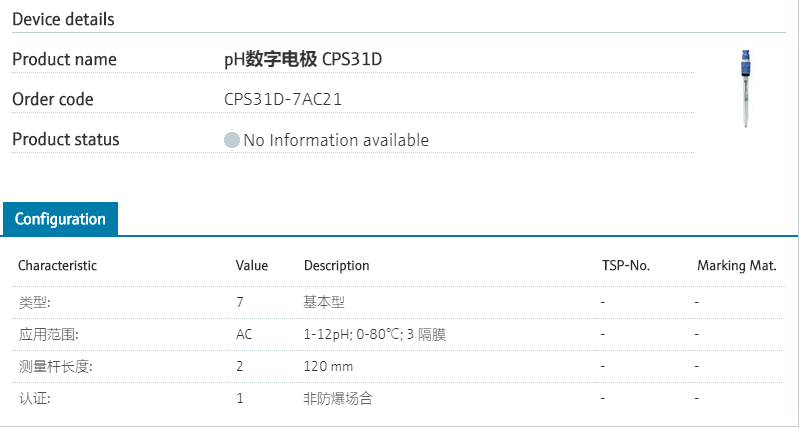Click the Device details heading
Image resolution: width=801 pixels, height=428 pixels.
63,19
